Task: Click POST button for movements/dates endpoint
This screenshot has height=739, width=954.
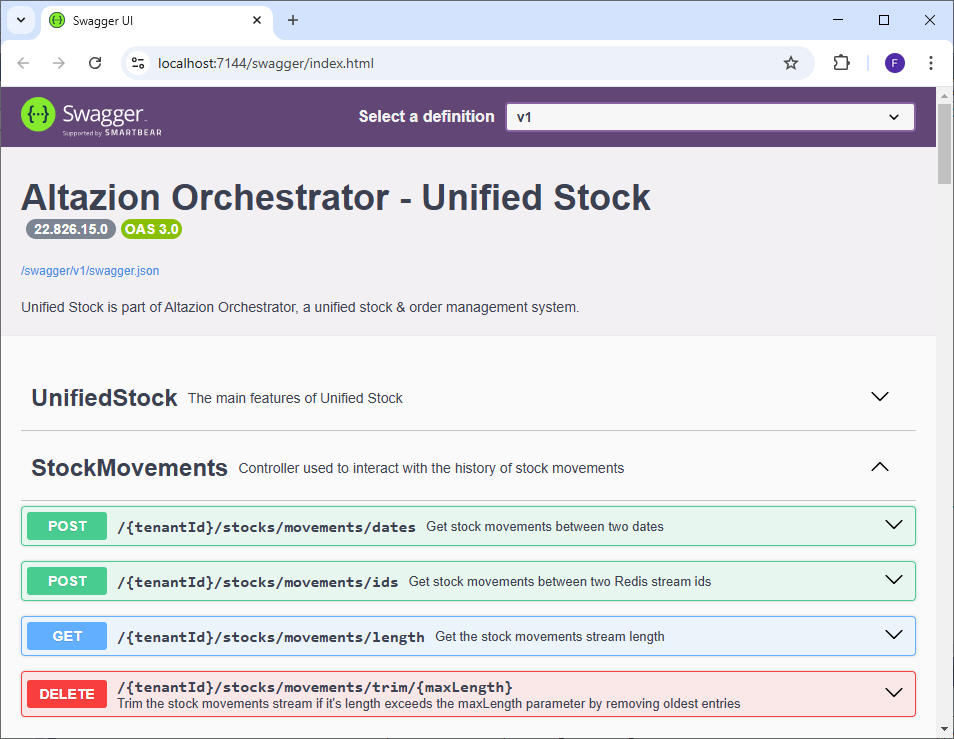Action: pos(67,526)
